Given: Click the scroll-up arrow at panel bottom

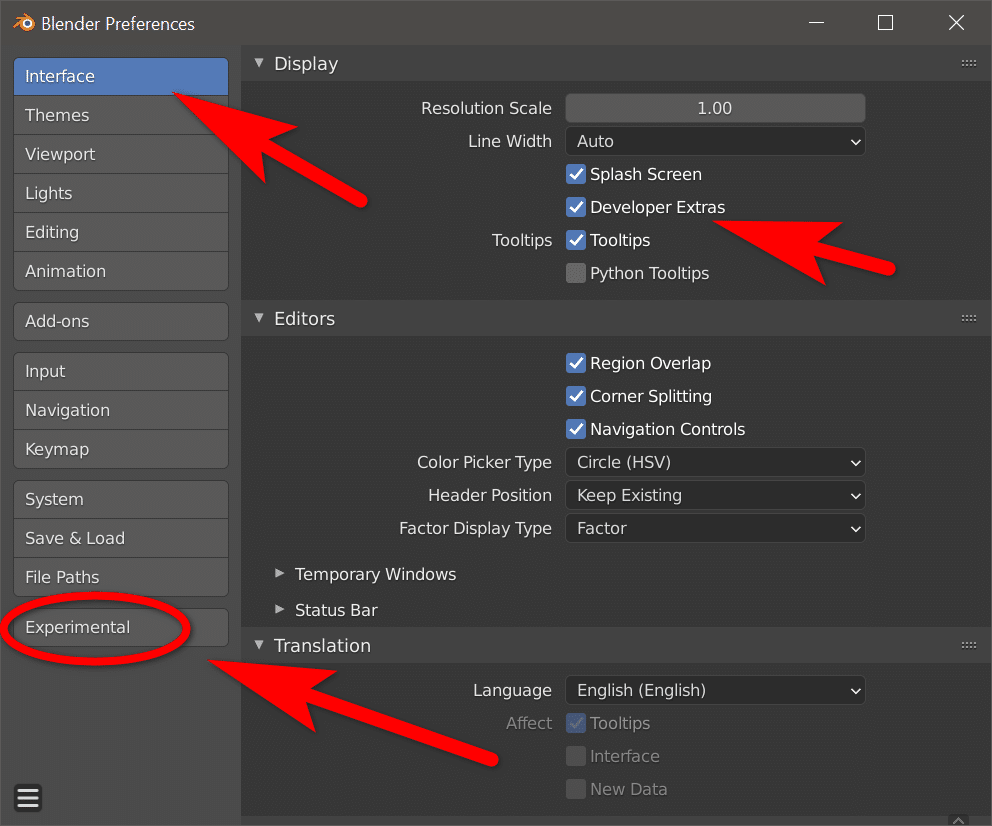Looking at the screenshot, I should 958,820.
